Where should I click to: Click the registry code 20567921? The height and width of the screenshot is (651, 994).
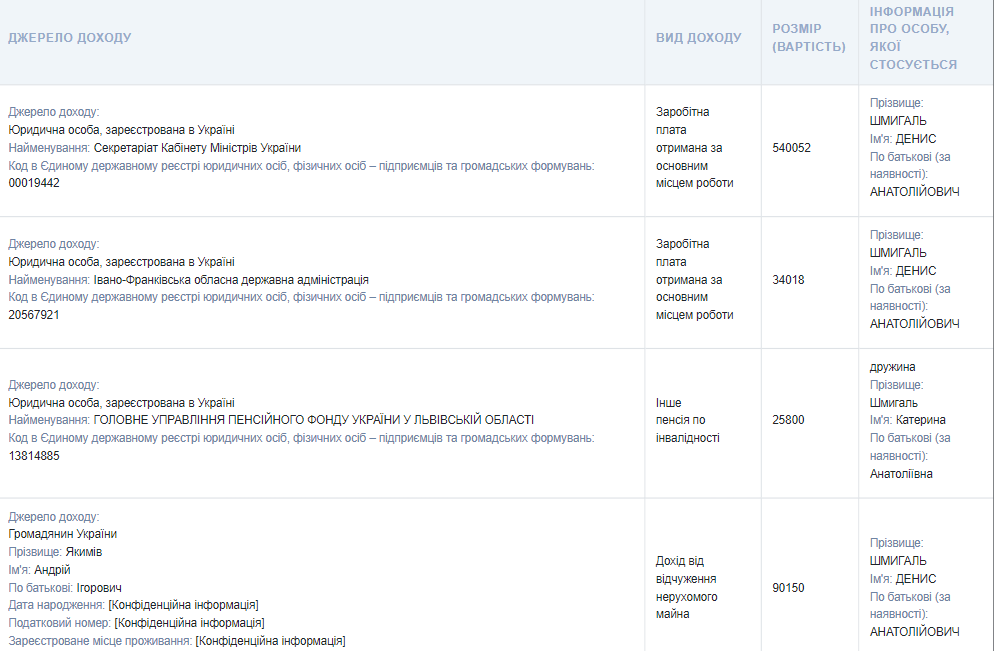34,315
